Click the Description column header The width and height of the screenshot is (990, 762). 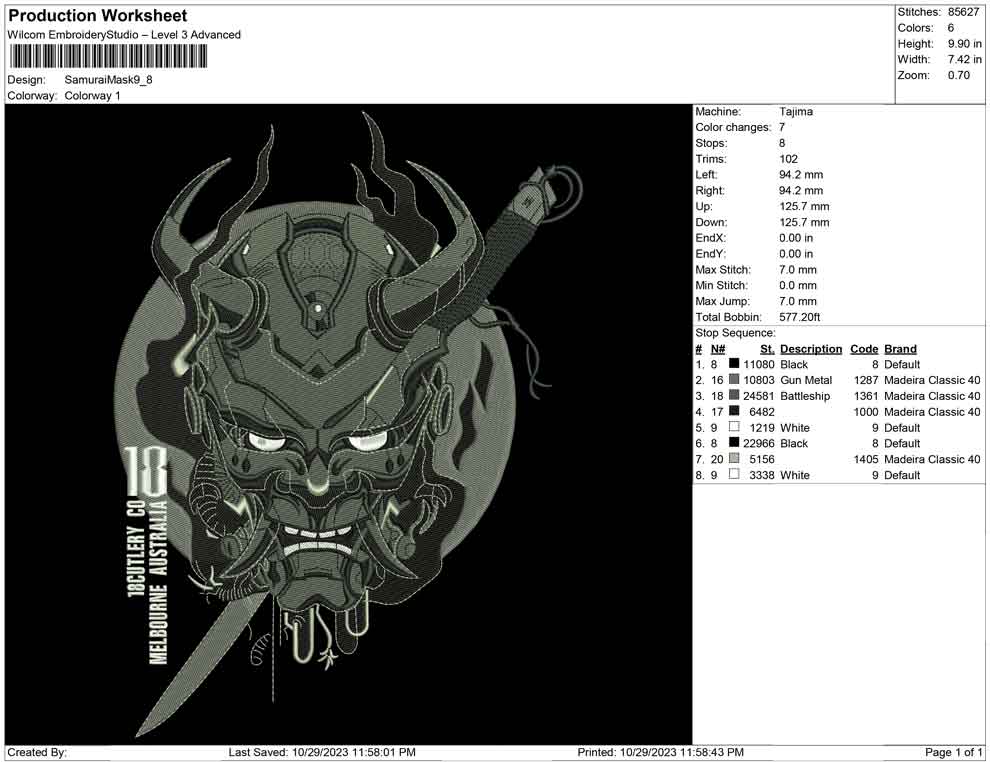(x=811, y=349)
